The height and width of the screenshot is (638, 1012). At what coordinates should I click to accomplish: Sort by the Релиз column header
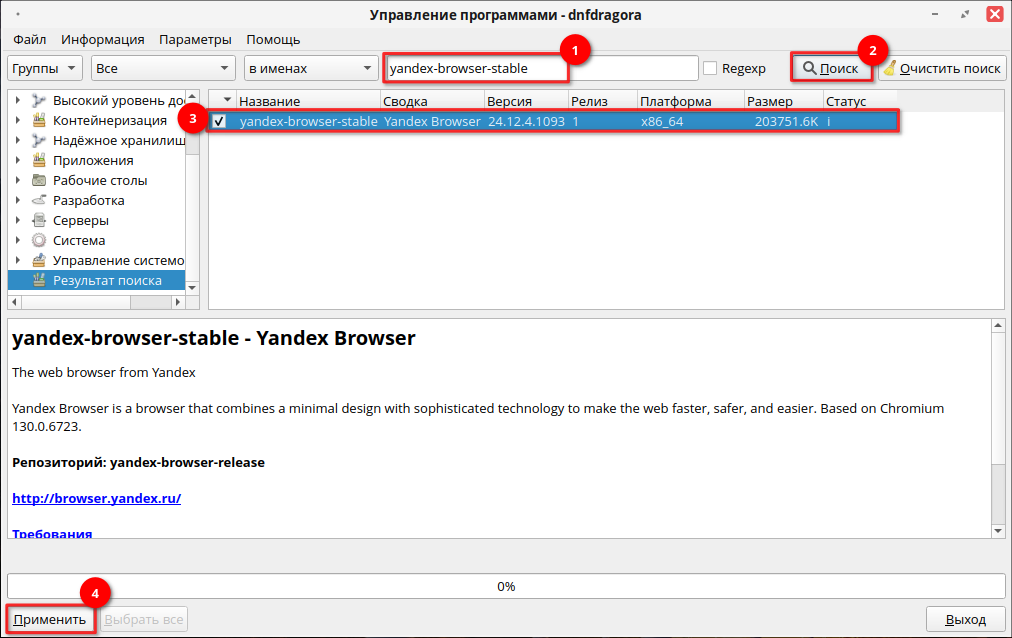coord(602,101)
